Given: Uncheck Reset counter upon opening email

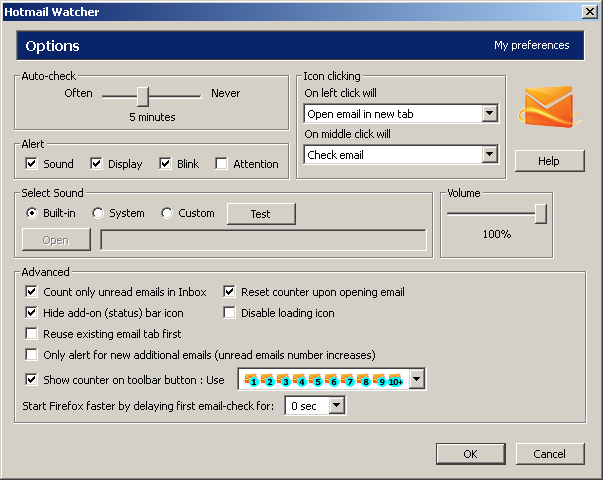Looking at the screenshot, I should pyautogui.click(x=229, y=292).
